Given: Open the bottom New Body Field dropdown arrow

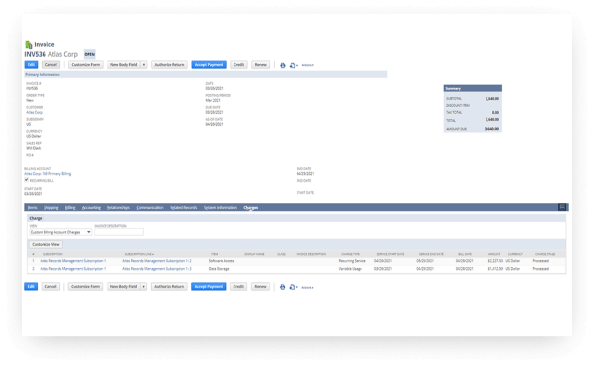Looking at the screenshot, I should (x=144, y=287).
